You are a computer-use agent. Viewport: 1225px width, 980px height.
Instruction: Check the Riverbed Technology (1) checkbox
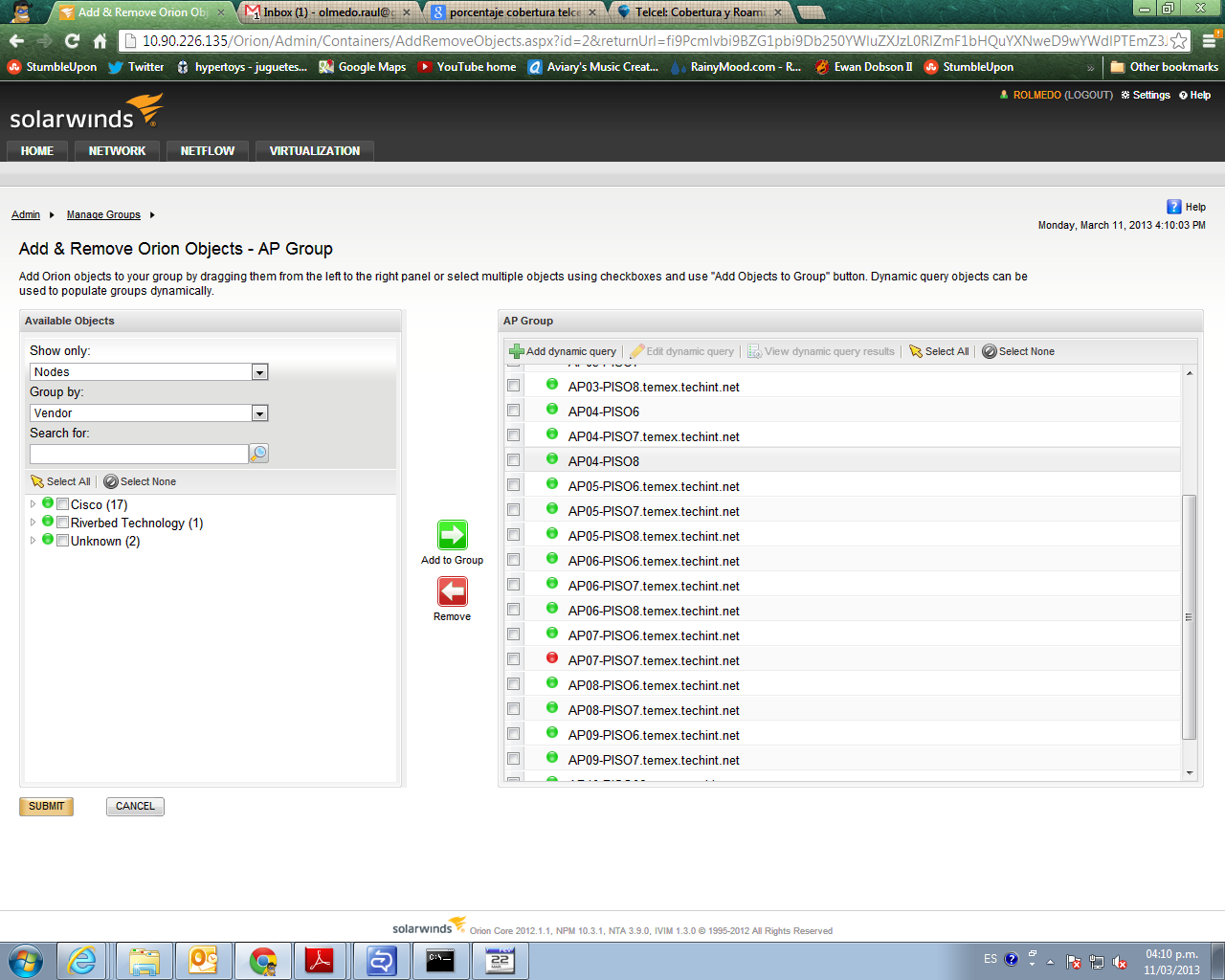(x=62, y=523)
